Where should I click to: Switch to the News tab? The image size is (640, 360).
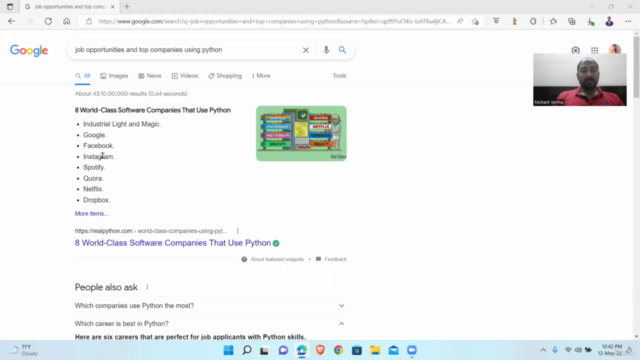coord(150,76)
